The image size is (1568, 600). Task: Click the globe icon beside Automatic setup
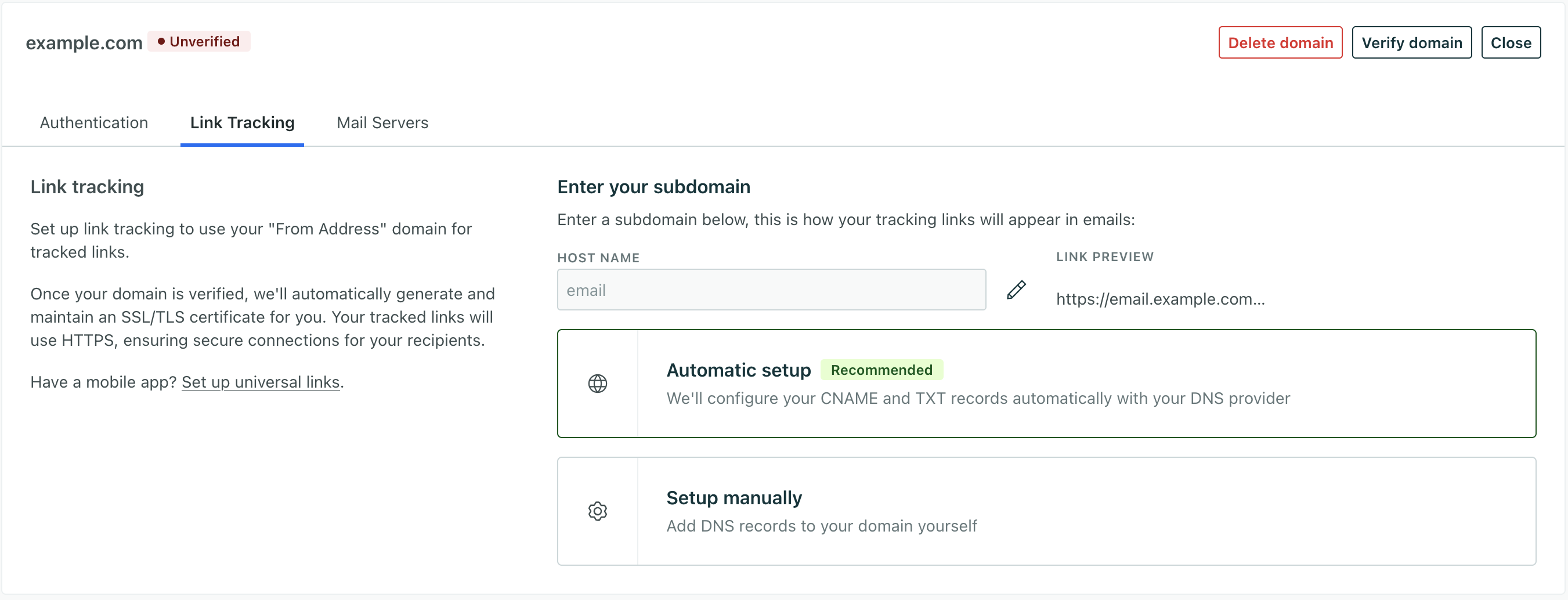click(x=597, y=384)
